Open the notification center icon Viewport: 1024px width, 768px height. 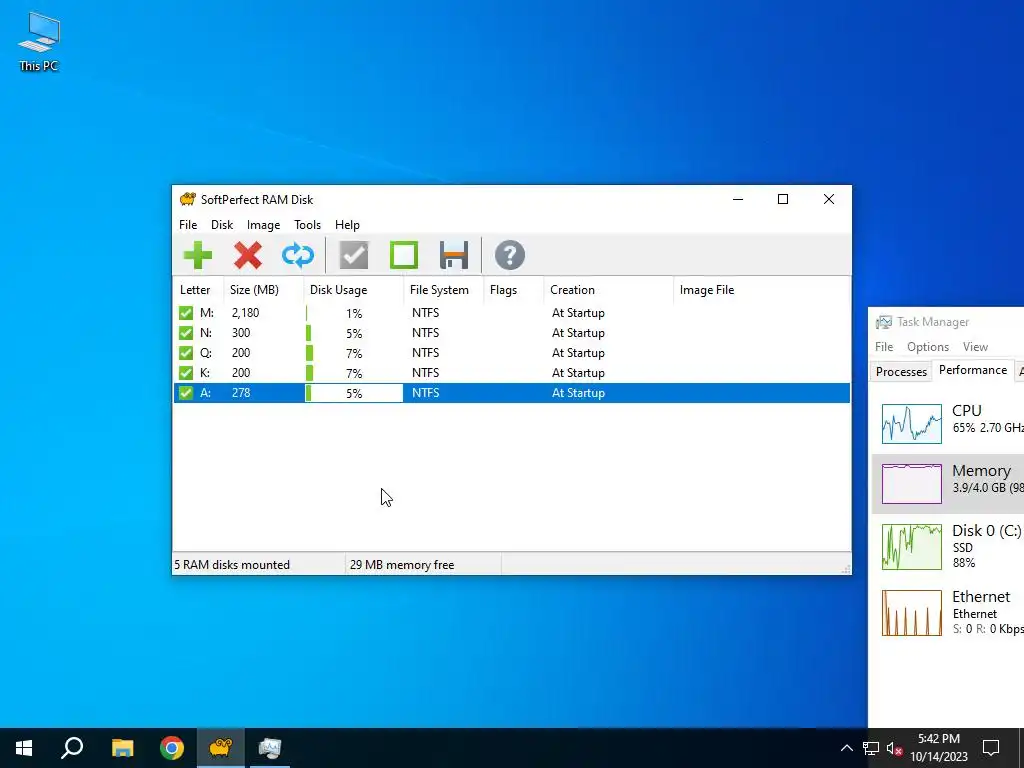[x=991, y=748]
